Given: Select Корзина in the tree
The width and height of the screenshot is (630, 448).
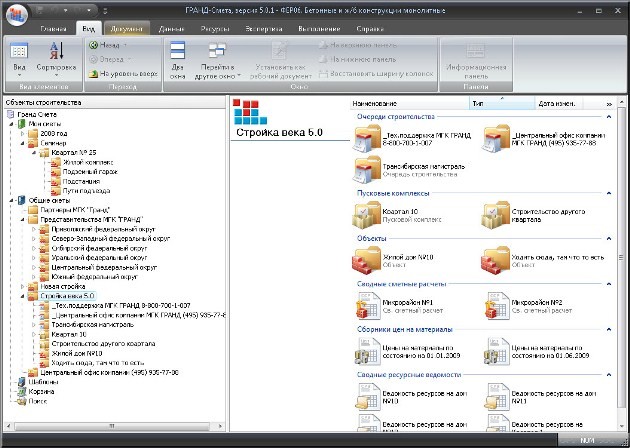Looking at the screenshot, I should pos(41,391).
